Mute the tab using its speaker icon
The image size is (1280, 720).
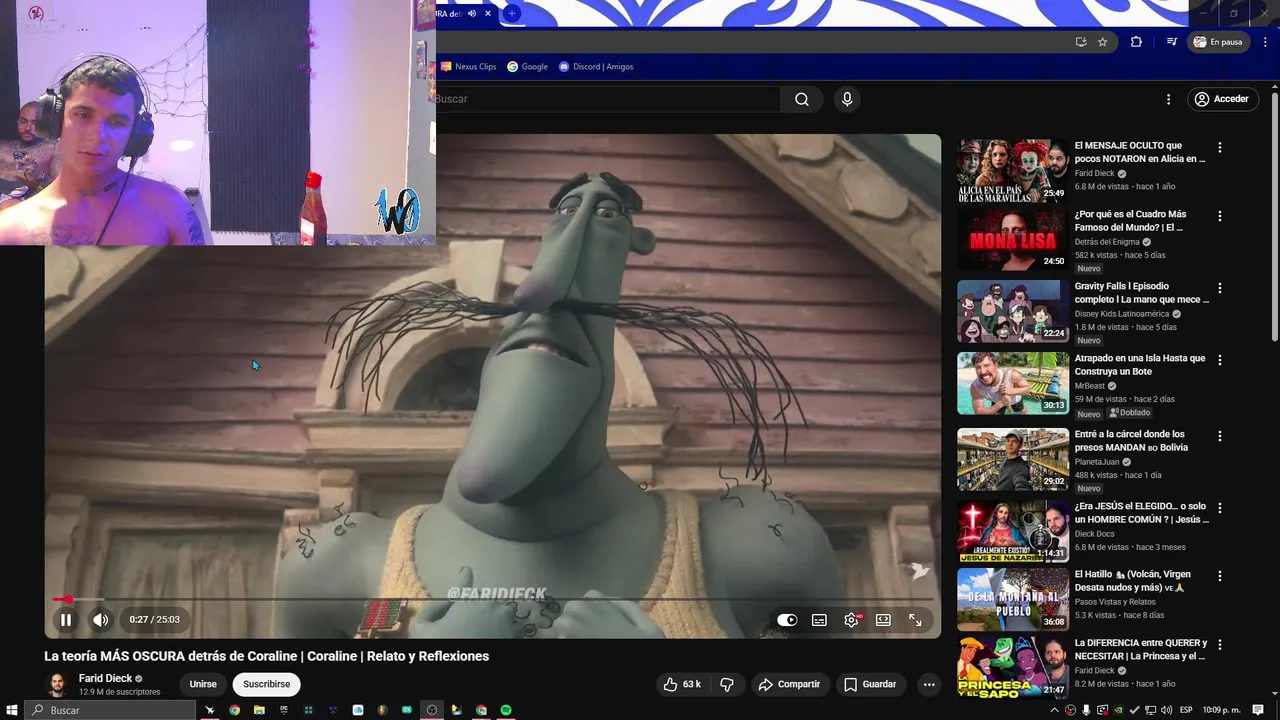click(x=472, y=13)
